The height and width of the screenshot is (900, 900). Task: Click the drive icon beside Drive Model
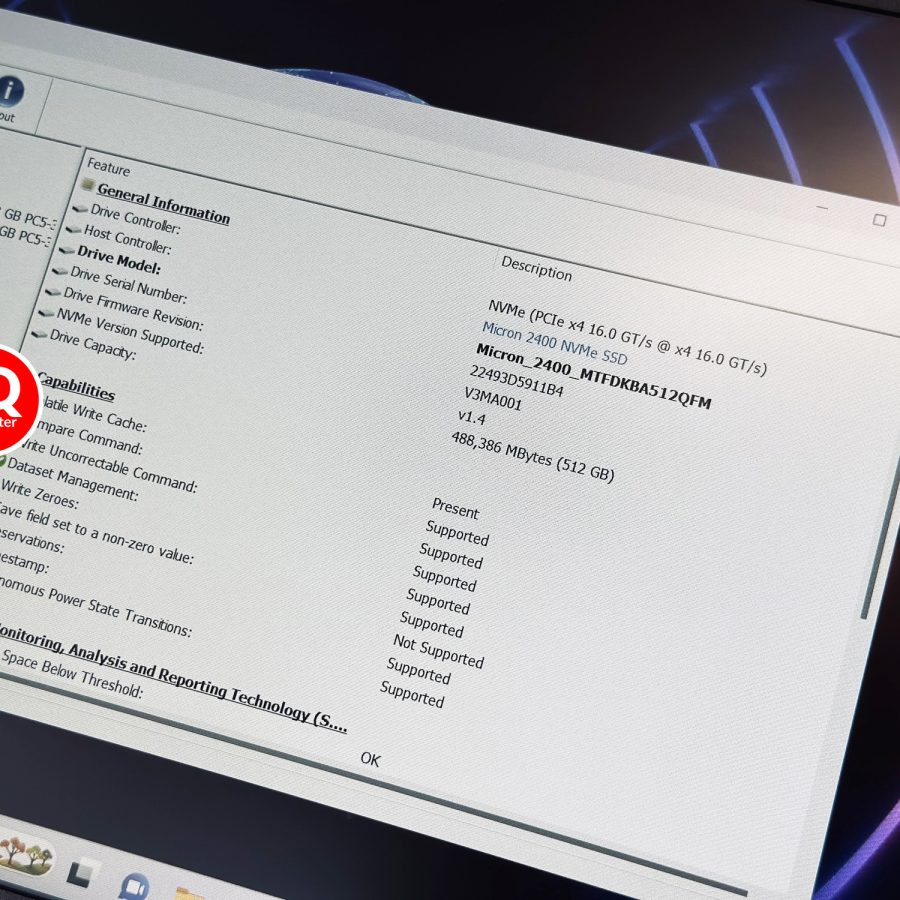[x=67, y=250]
